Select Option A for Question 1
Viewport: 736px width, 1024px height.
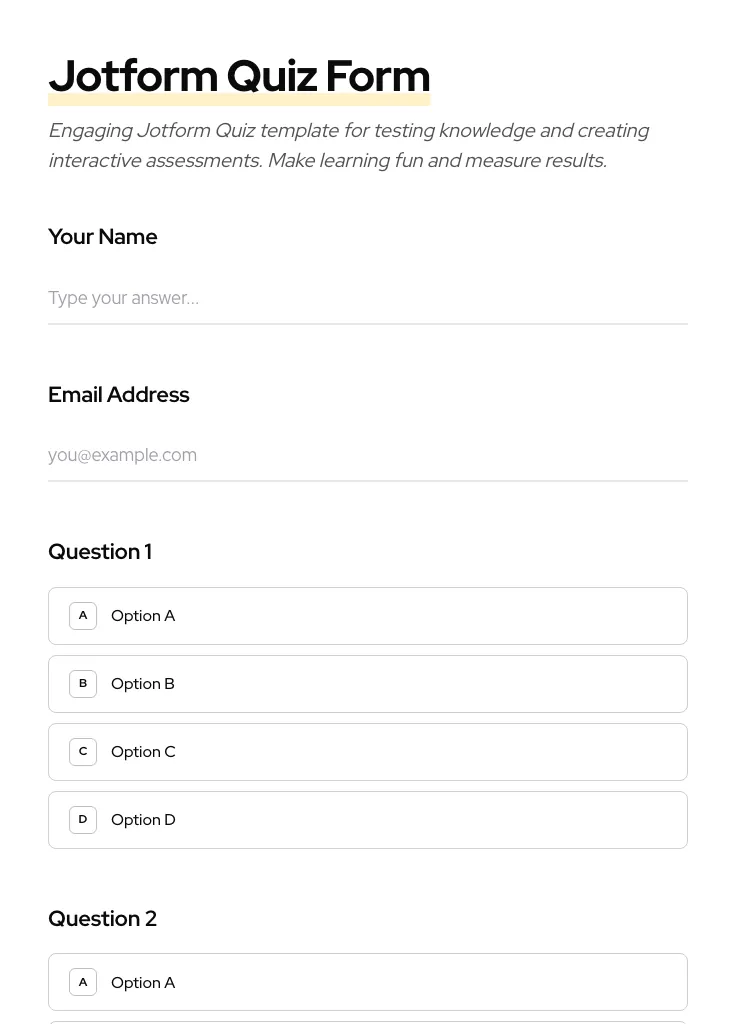point(368,615)
